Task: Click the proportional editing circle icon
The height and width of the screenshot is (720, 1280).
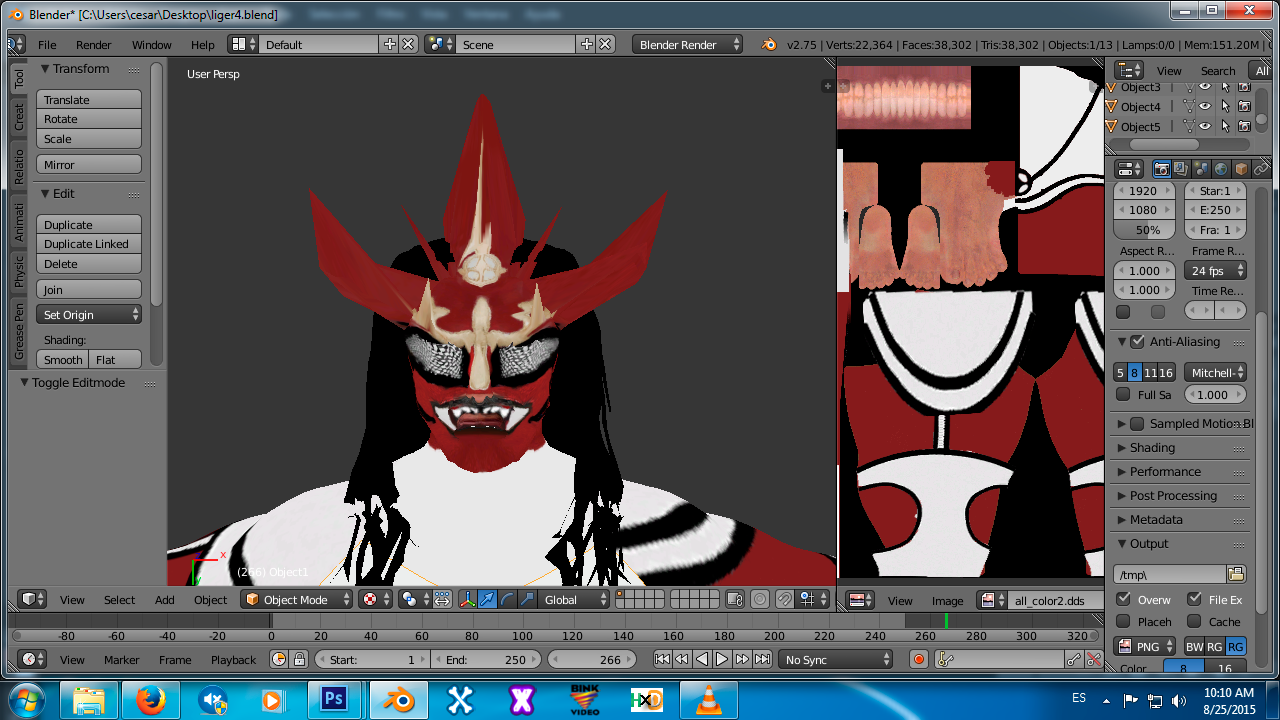Action: tap(760, 599)
